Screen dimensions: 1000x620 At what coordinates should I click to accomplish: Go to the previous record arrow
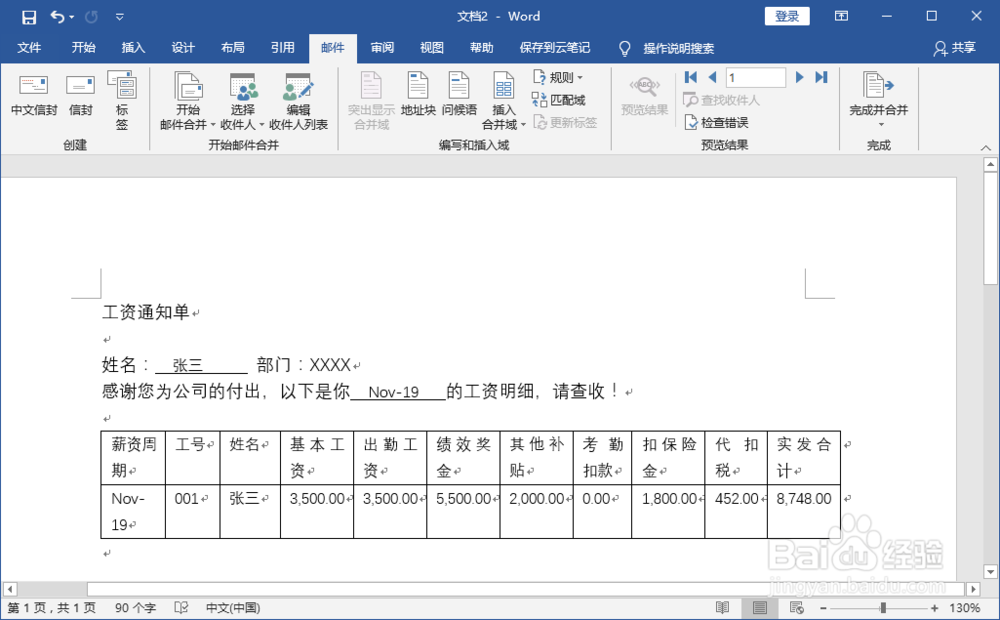(x=712, y=77)
